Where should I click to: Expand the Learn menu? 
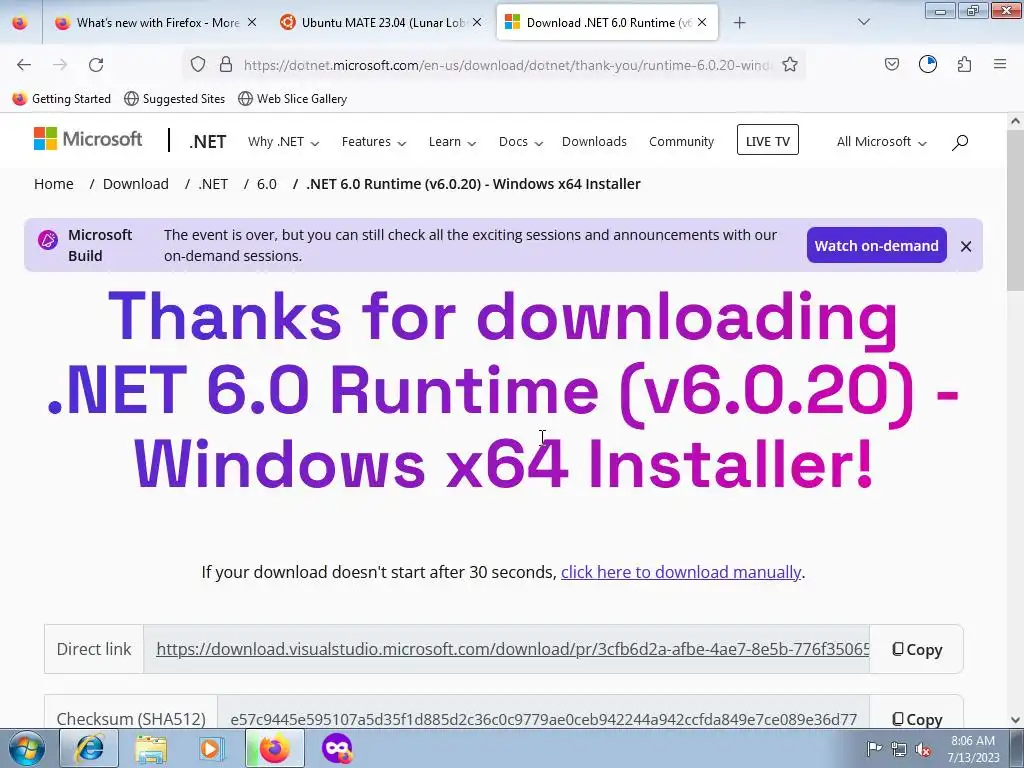(452, 142)
